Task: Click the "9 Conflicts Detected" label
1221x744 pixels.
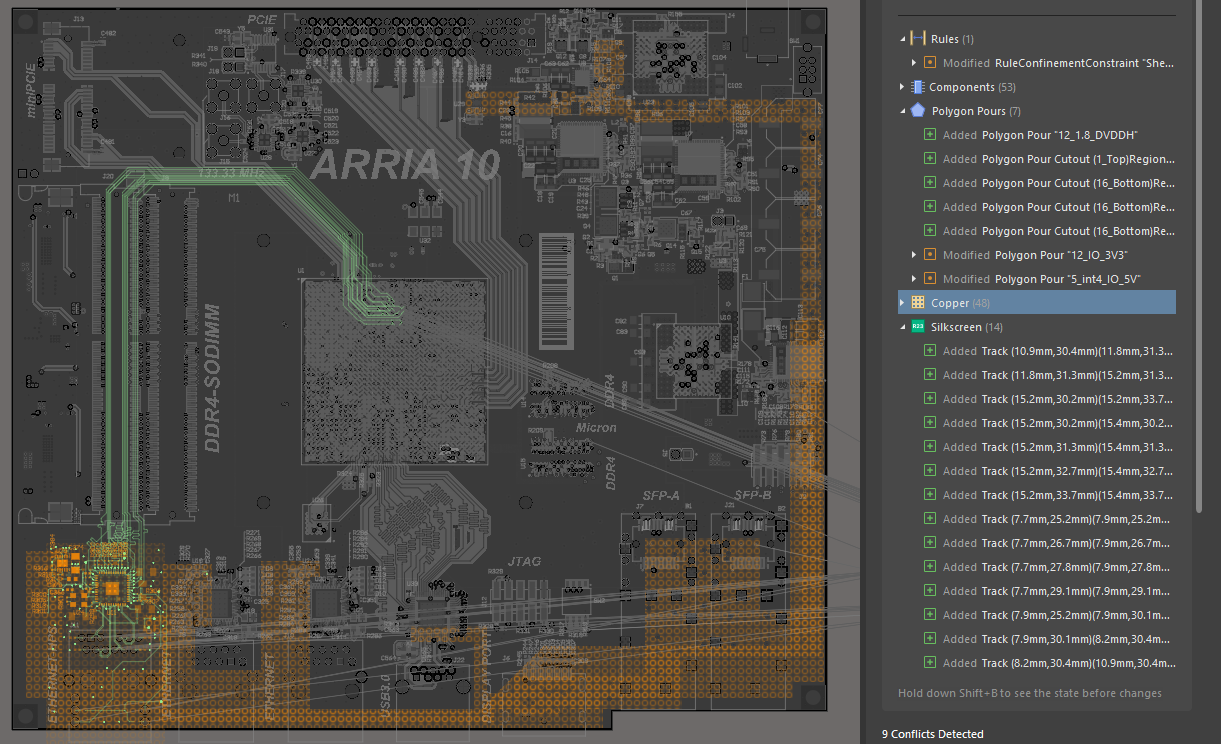Action: click(x=932, y=734)
